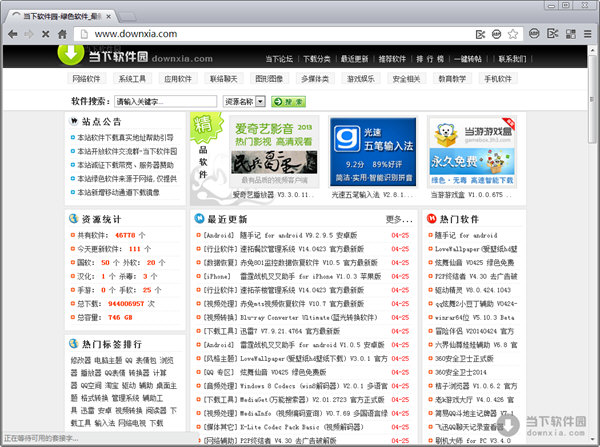The width and height of the screenshot is (600, 447).
Task: Open 最近更新 nav menu item
Action: tap(354, 59)
